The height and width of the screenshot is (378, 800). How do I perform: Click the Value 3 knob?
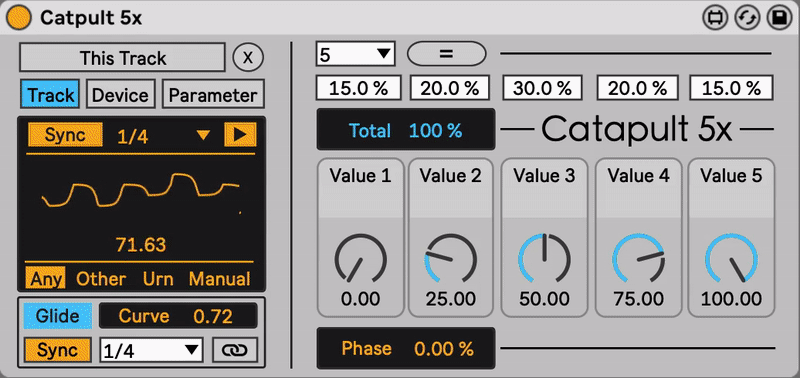pyautogui.click(x=544, y=257)
